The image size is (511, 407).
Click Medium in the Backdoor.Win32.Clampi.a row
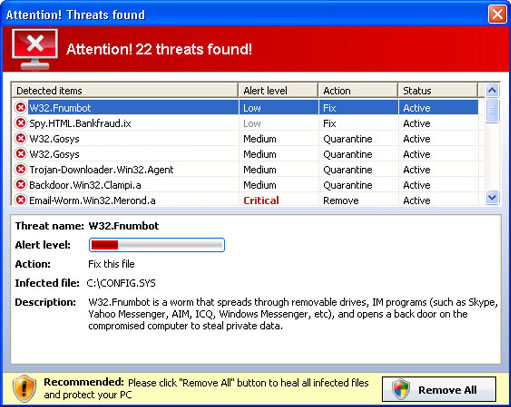click(x=260, y=185)
